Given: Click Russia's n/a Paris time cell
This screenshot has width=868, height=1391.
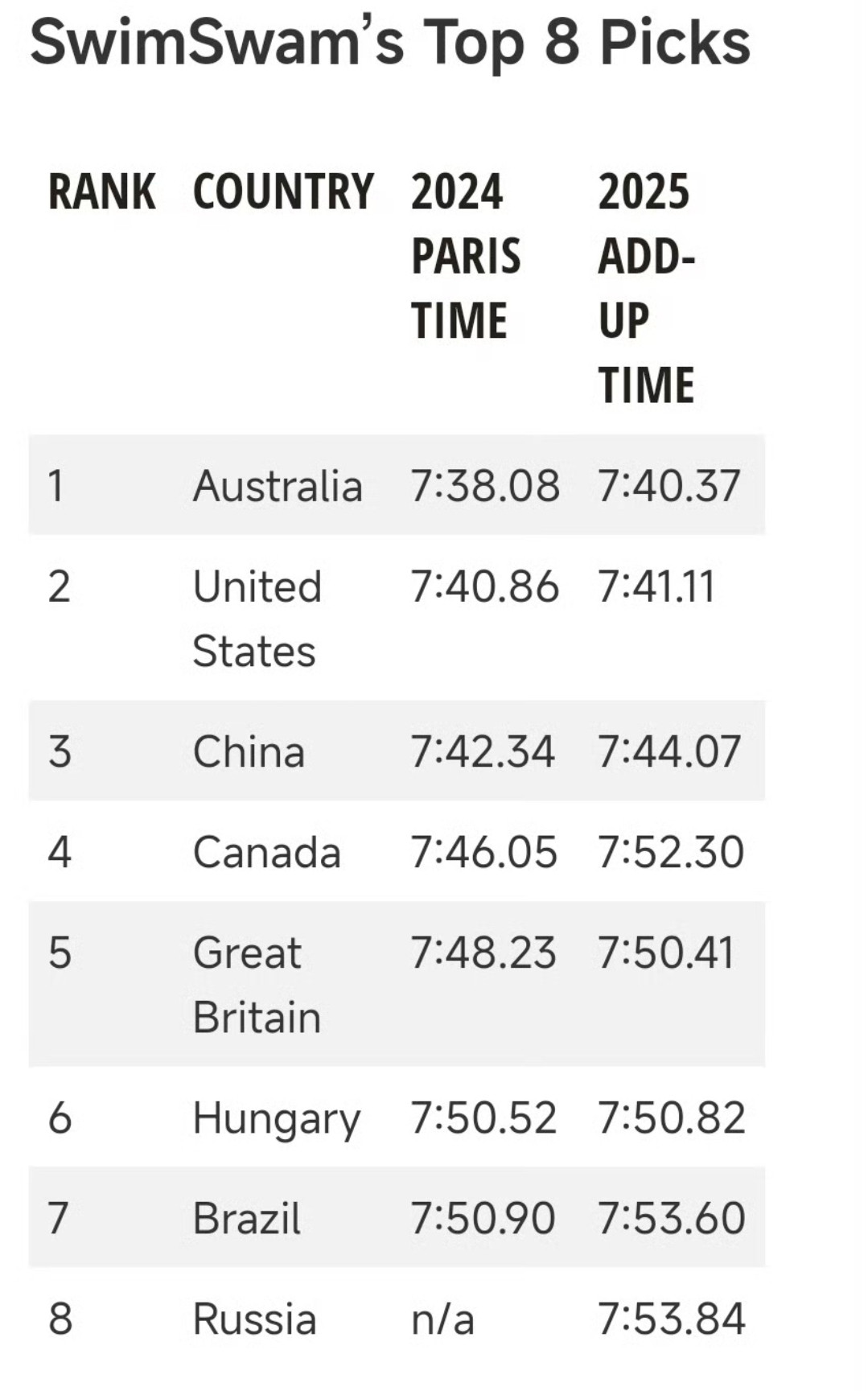Looking at the screenshot, I should (x=442, y=1319).
